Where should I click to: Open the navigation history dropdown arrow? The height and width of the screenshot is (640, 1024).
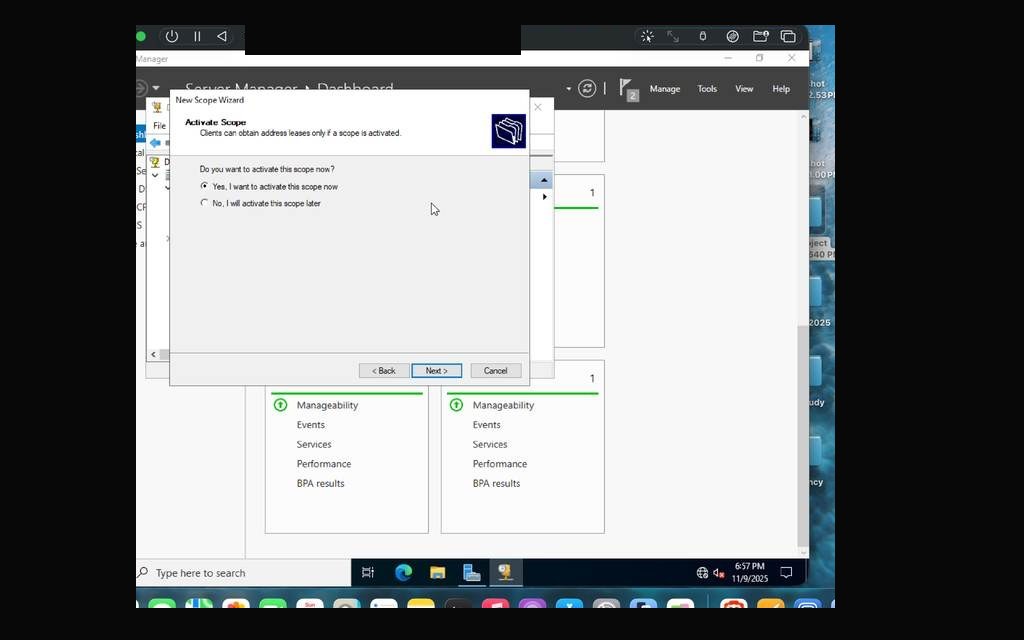tap(156, 88)
